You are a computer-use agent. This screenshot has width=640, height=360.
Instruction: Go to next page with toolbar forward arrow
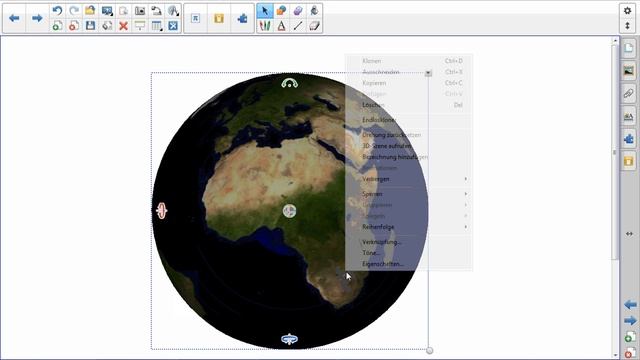point(37,18)
